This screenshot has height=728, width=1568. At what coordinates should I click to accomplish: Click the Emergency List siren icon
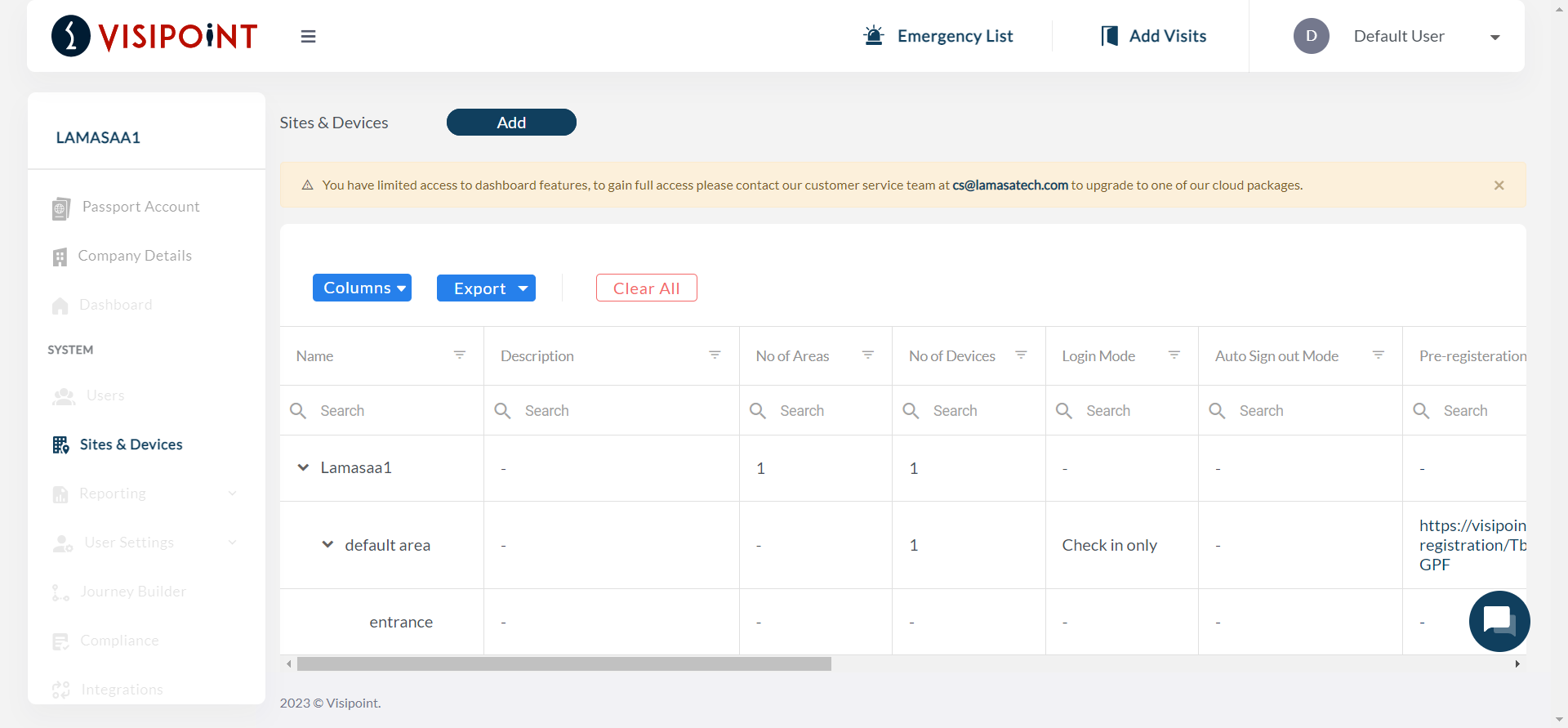coord(874,36)
